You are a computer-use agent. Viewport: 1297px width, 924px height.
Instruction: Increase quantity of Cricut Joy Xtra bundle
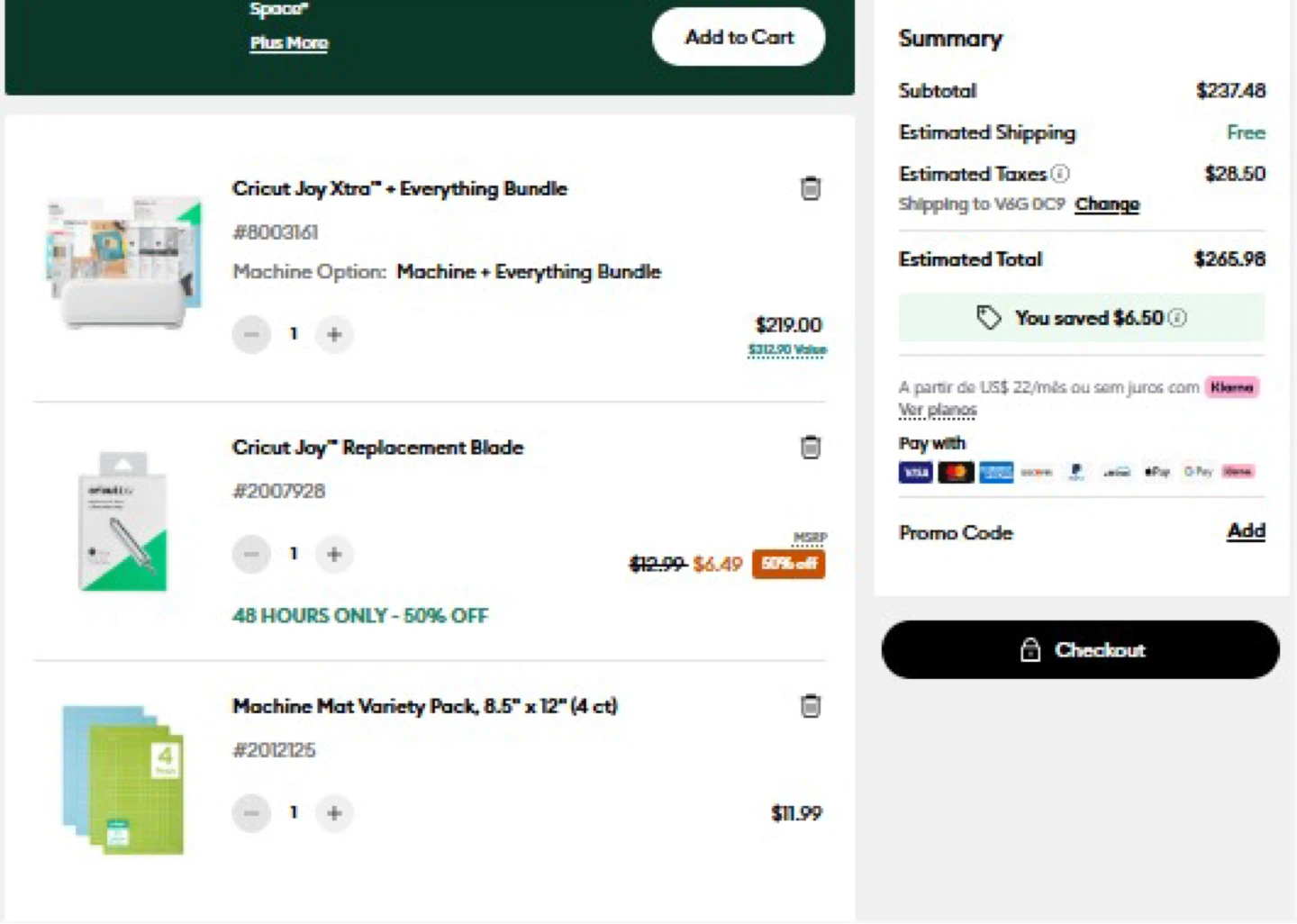tap(334, 334)
